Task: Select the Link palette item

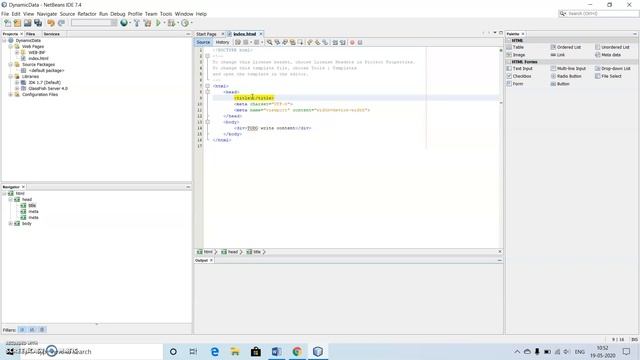Action: click(x=558, y=55)
